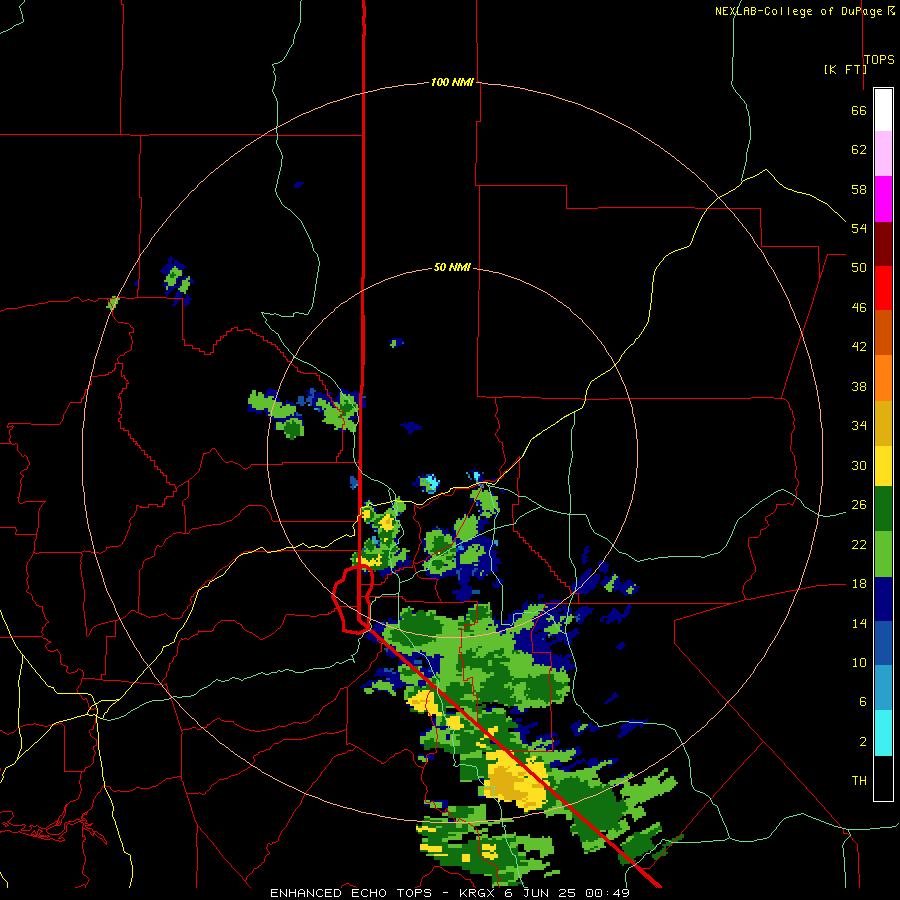This screenshot has width=900, height=900.
Task: Click the medium blue 10–14 kft legend swatch
Action: pyautogui.click(x=883, y=643)
